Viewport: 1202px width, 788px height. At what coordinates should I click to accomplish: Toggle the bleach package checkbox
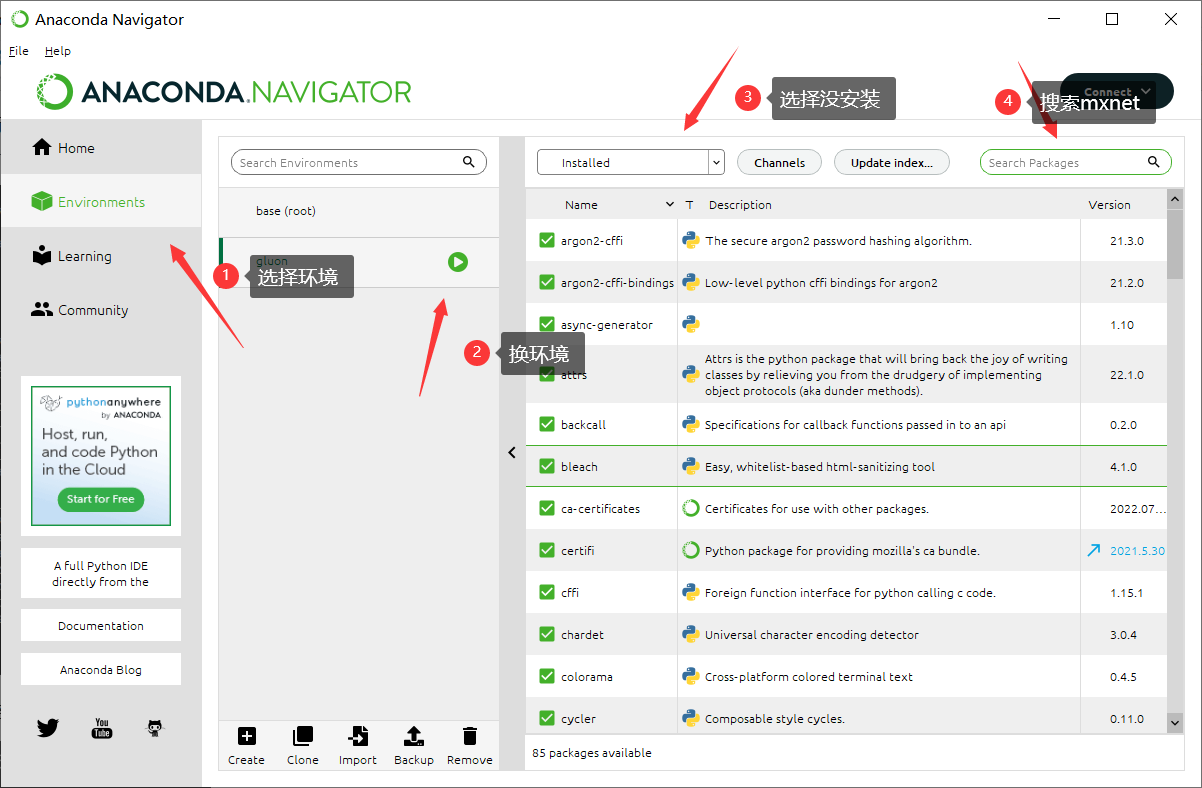tap(546, 466)
